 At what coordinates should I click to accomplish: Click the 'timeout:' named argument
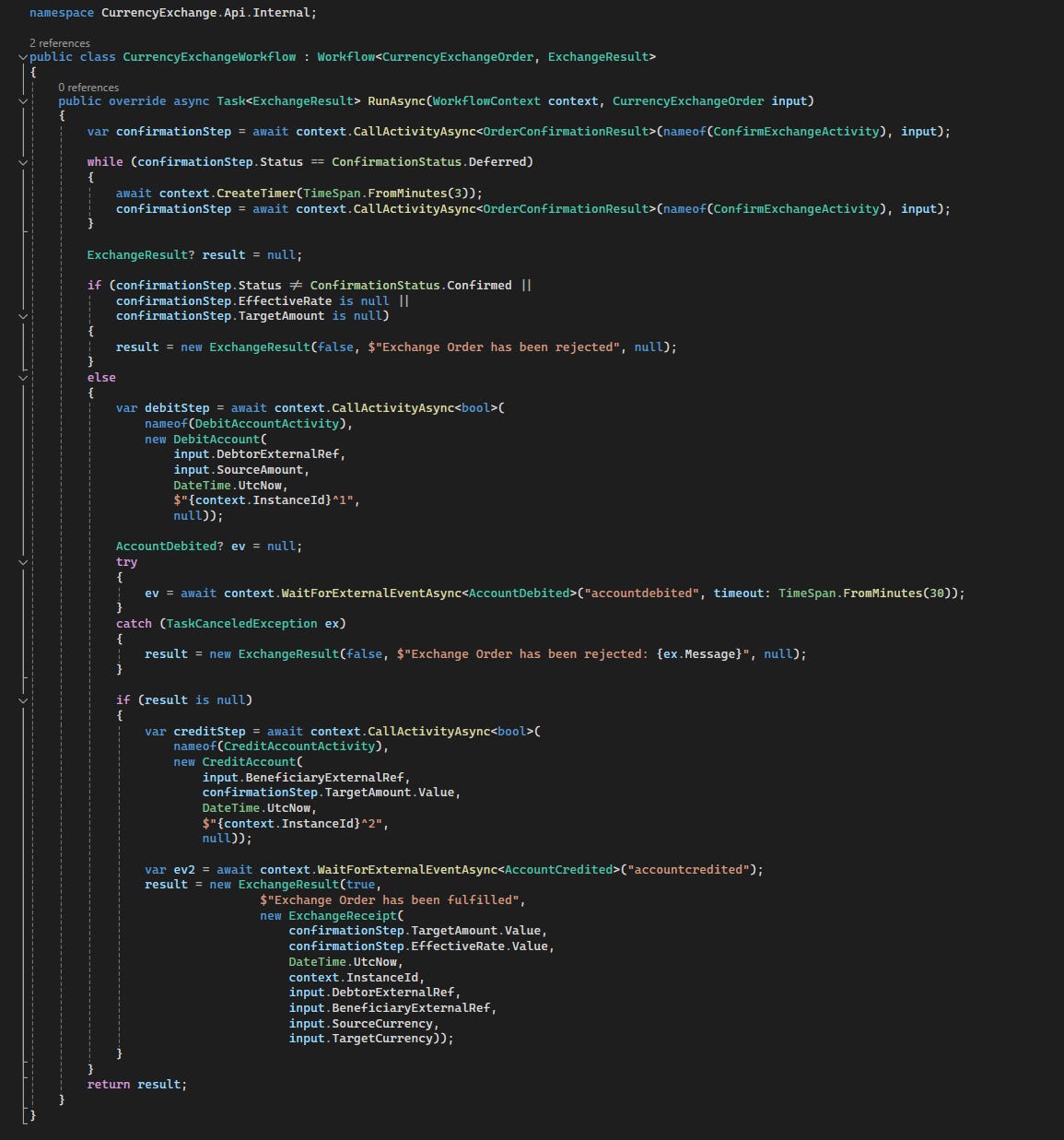742,594
